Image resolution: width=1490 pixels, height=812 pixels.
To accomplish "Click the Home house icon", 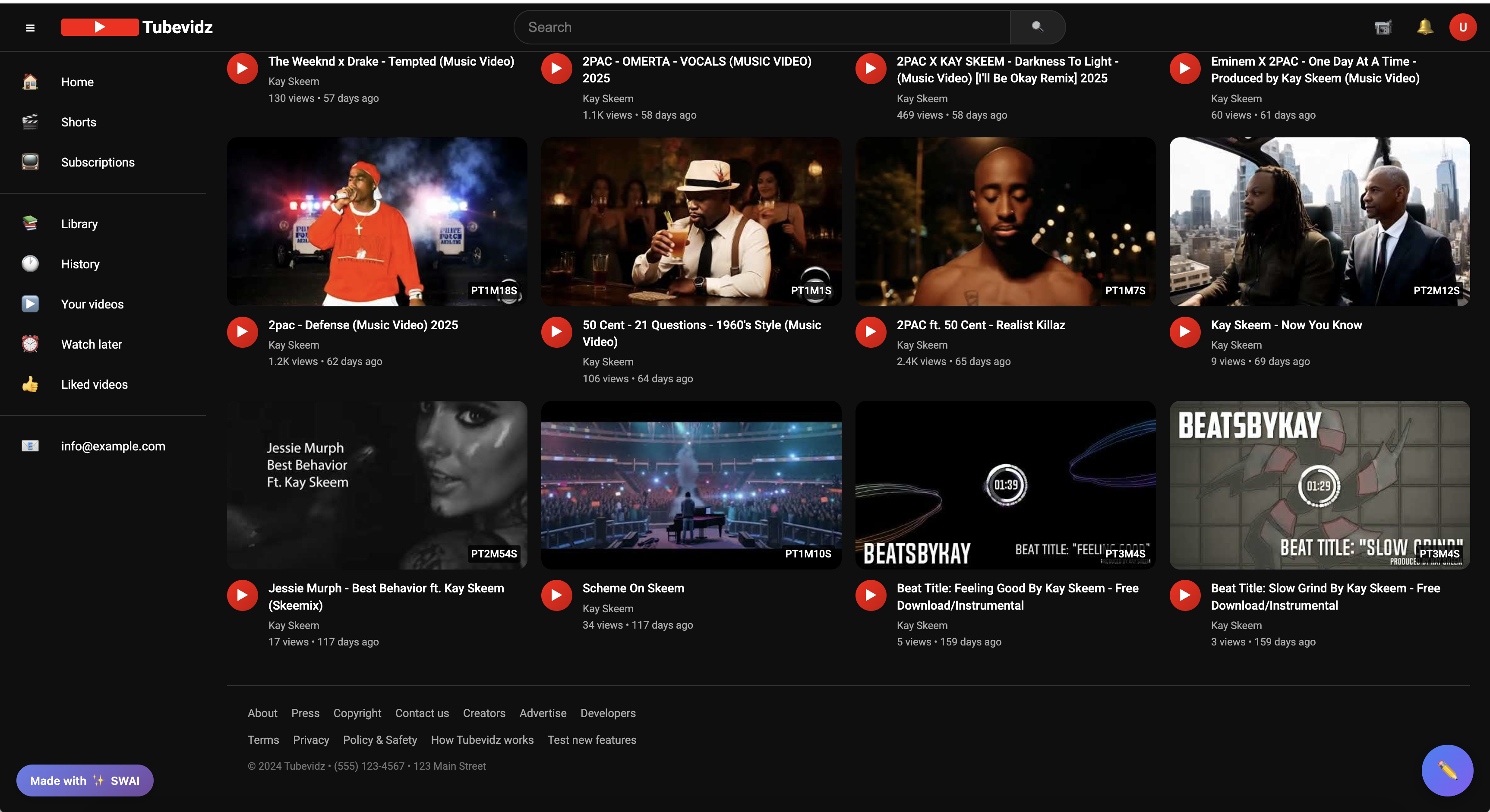I will [30, 82].
